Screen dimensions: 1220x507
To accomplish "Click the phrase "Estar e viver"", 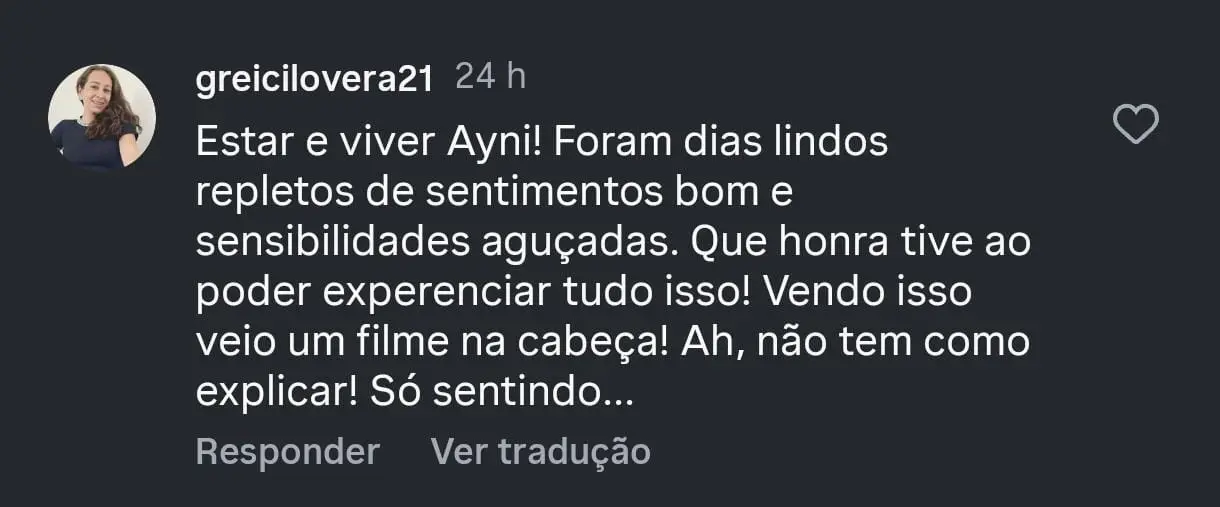I will point(296,142).
